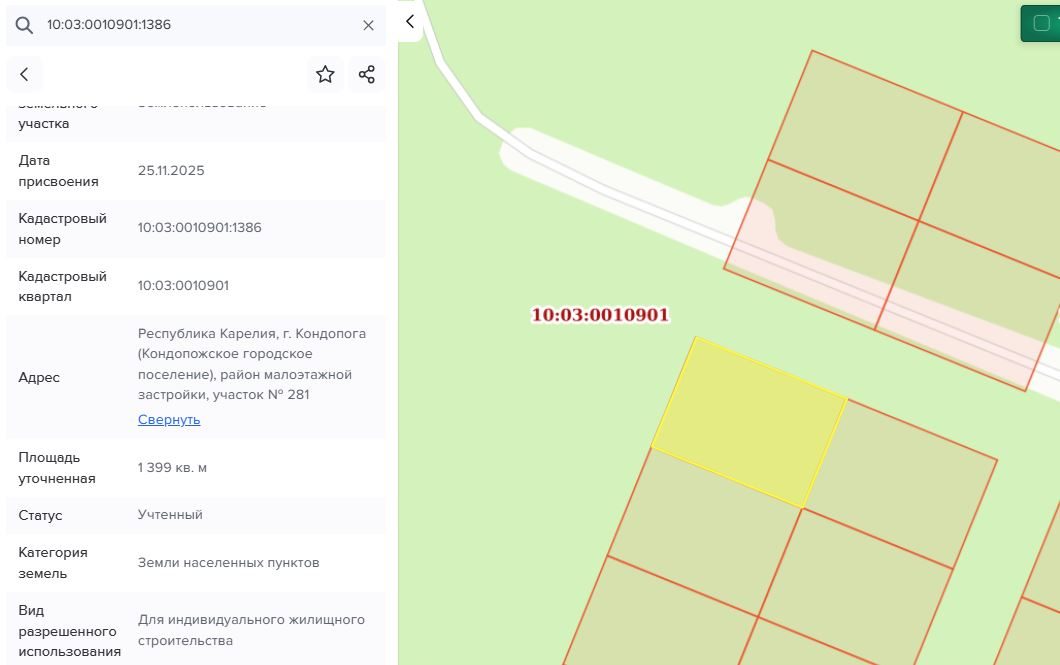The image size is (1060, 665).
Task: Go back using the left arrow button
Action: [24, 74]
